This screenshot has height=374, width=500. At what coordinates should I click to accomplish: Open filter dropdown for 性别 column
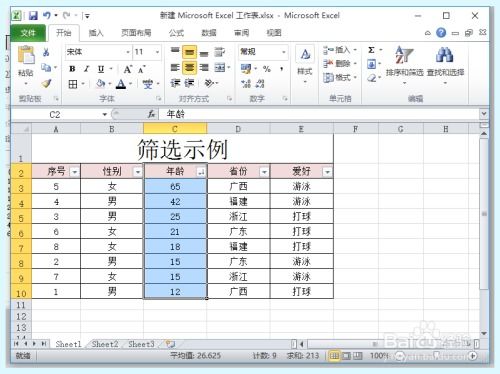click(137, 172)
